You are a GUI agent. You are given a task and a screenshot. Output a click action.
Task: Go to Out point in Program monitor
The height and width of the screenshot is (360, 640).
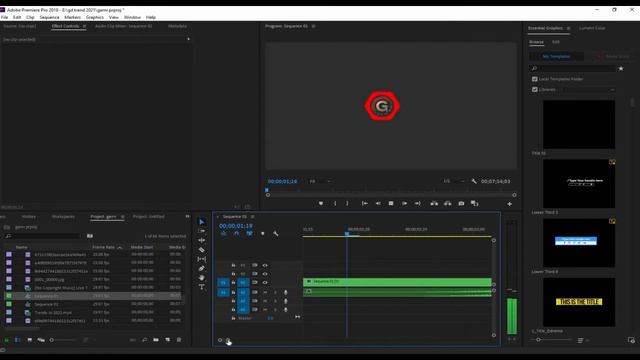point(418,203)
